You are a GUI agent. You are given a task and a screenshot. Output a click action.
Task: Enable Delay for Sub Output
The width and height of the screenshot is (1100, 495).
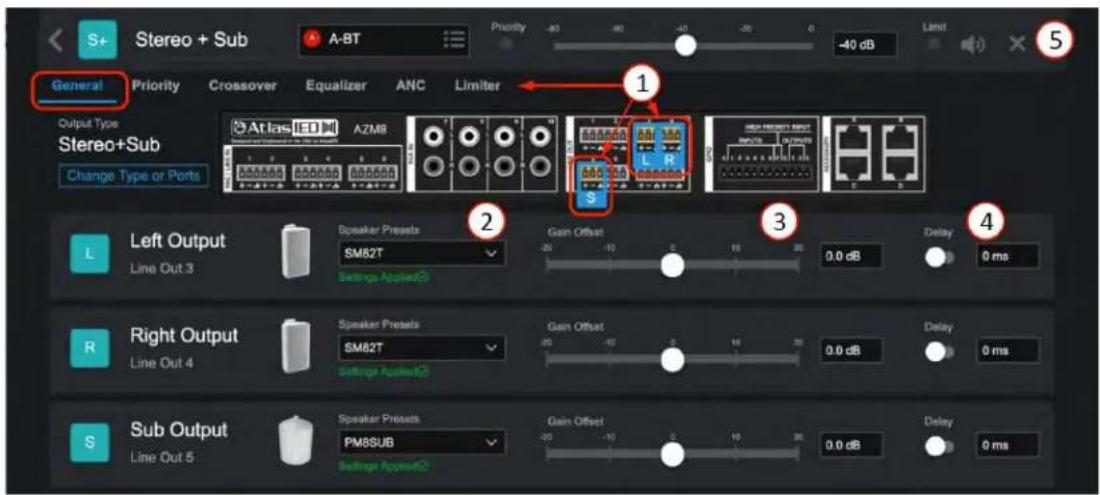pos(938,445)
